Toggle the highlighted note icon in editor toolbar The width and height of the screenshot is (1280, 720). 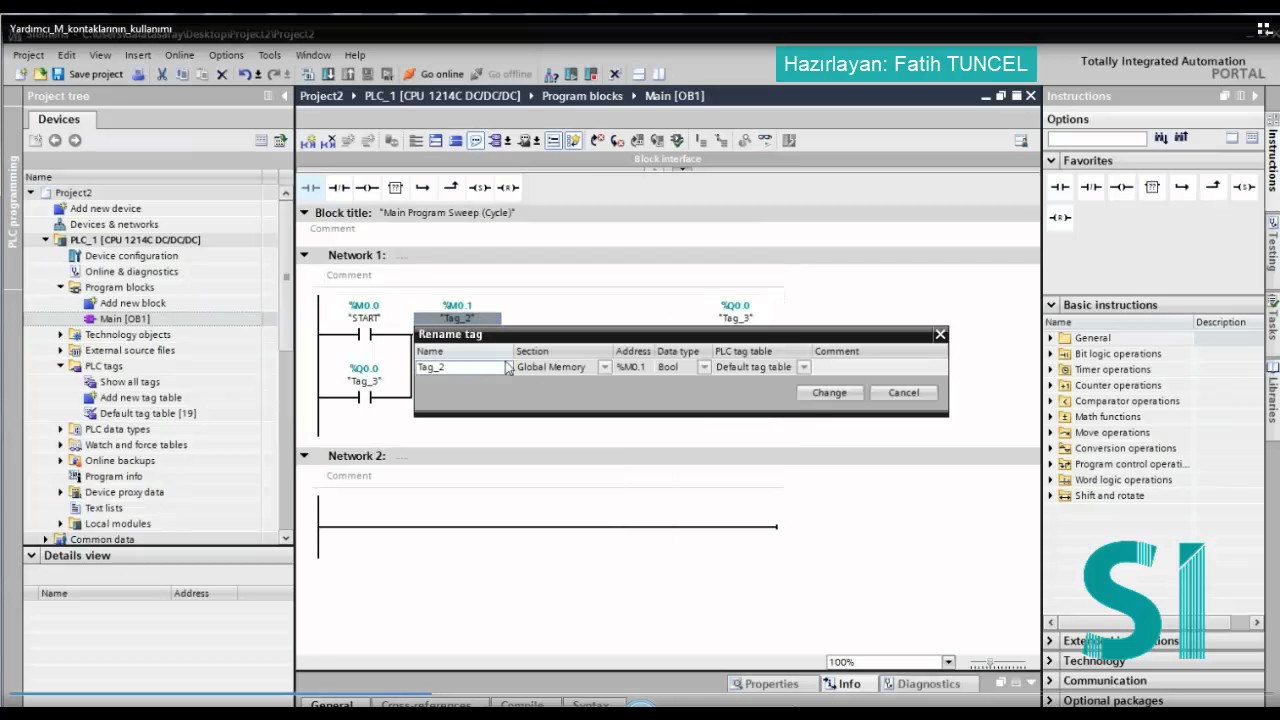[573, 141]
